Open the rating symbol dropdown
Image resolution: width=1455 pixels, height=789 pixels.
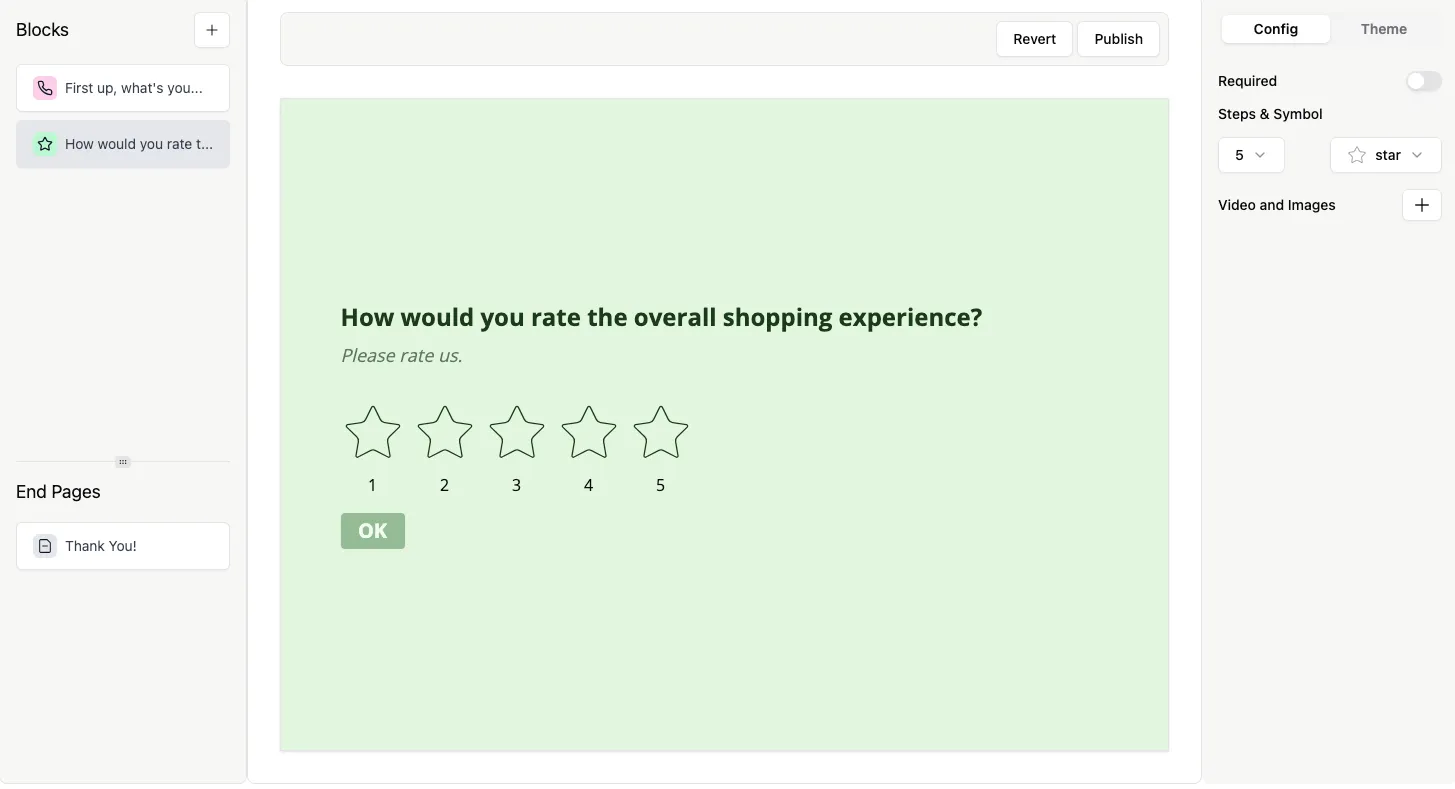(x=1385, y=155)
